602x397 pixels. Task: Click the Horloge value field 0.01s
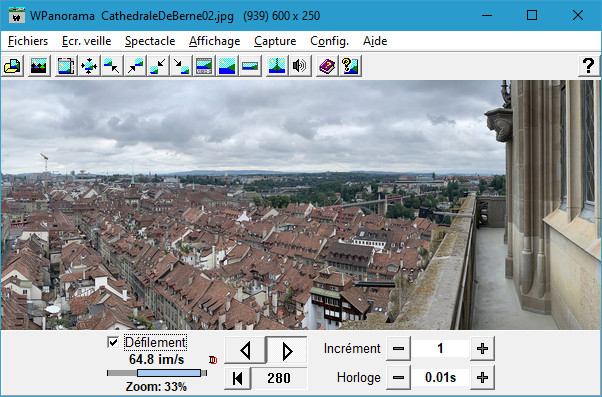click(440, 378)
